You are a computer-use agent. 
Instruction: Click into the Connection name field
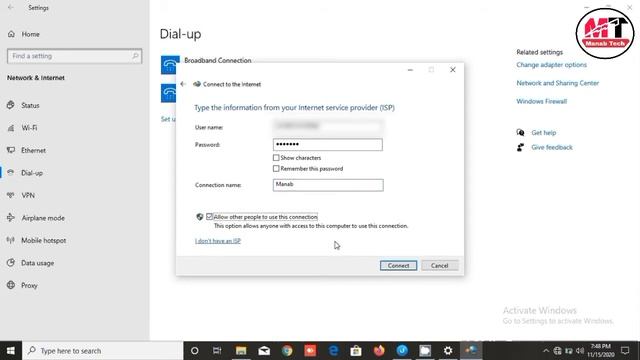point(328,185)
